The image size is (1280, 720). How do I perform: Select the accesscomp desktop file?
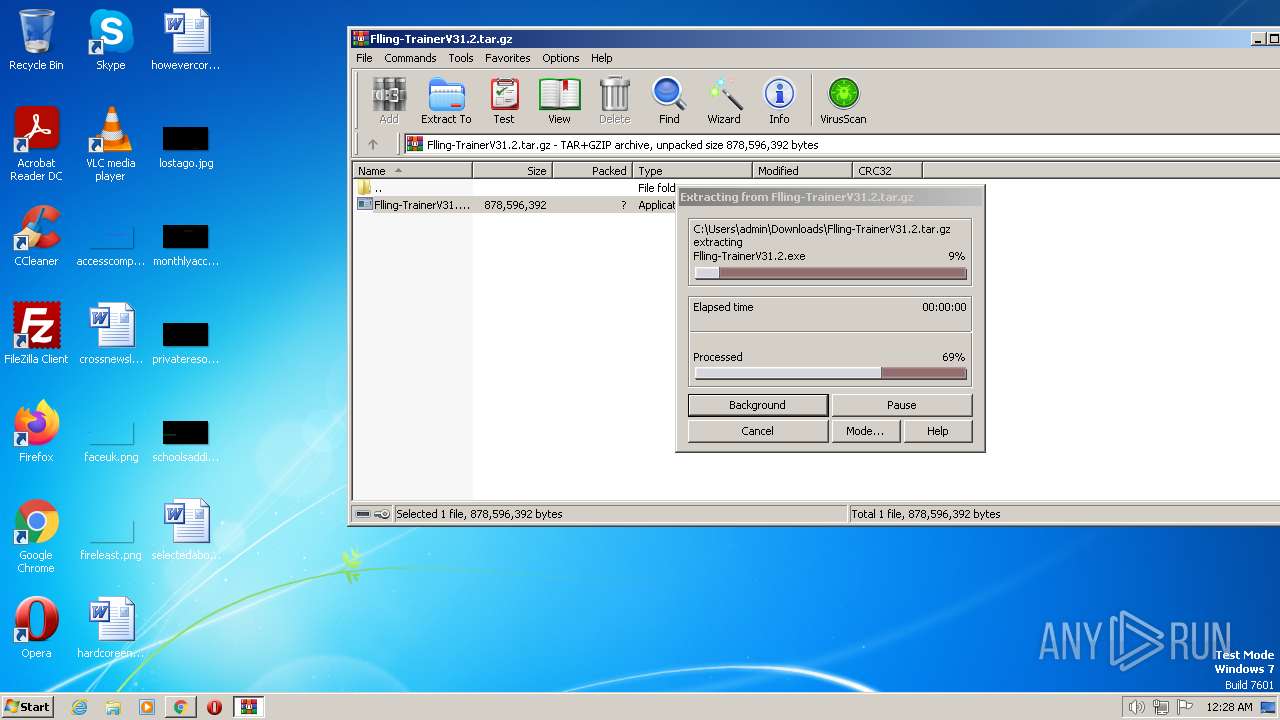pos(110,243)
